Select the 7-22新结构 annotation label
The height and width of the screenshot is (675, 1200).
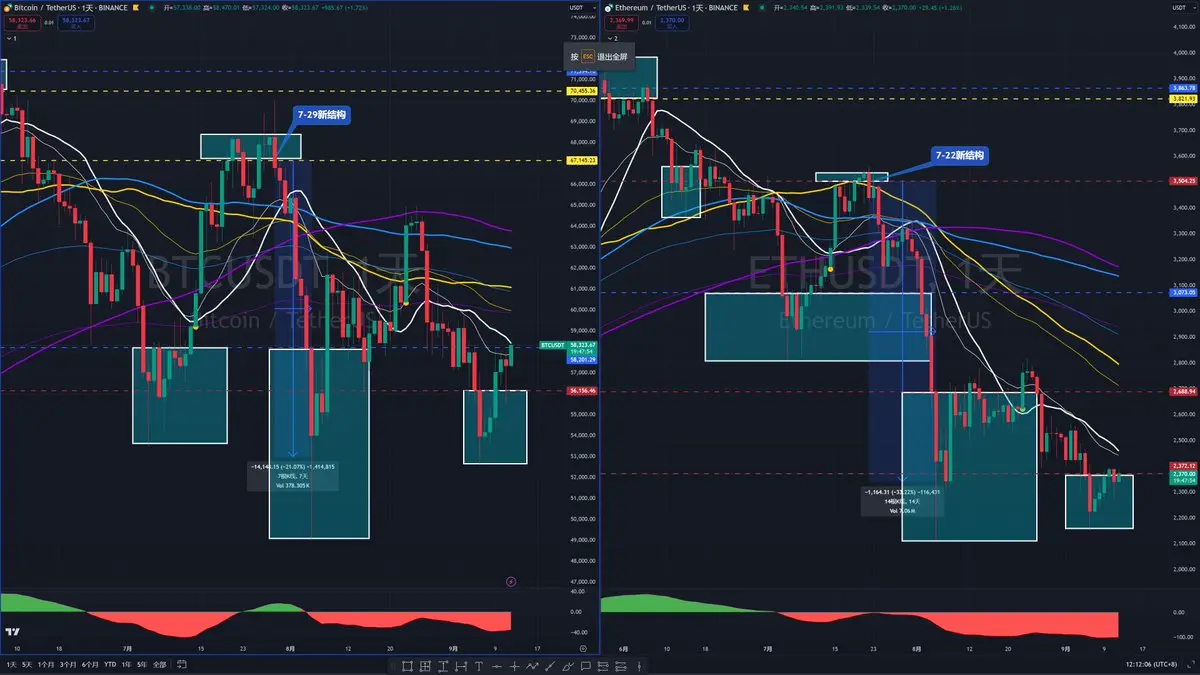coord(960,156)
